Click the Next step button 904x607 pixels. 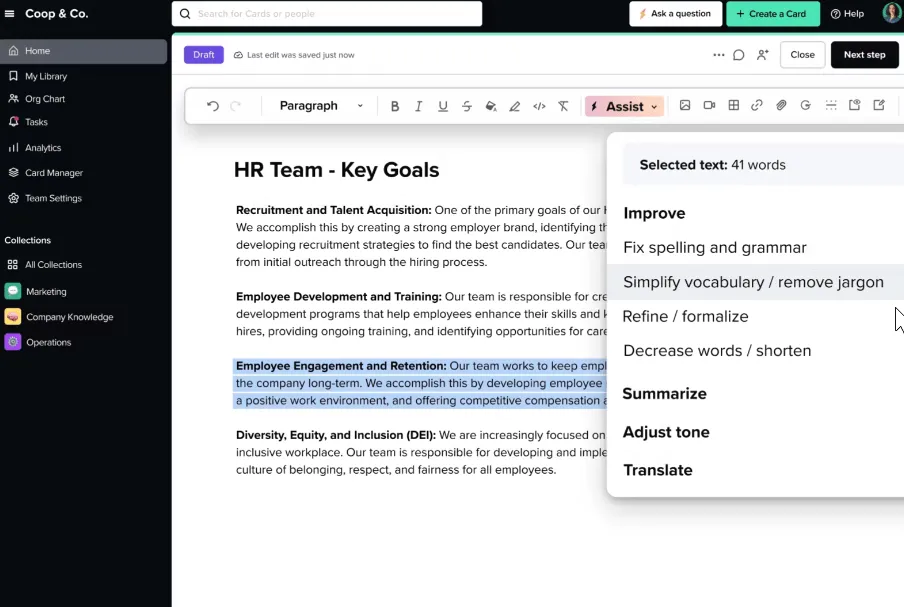click(864, 55)
